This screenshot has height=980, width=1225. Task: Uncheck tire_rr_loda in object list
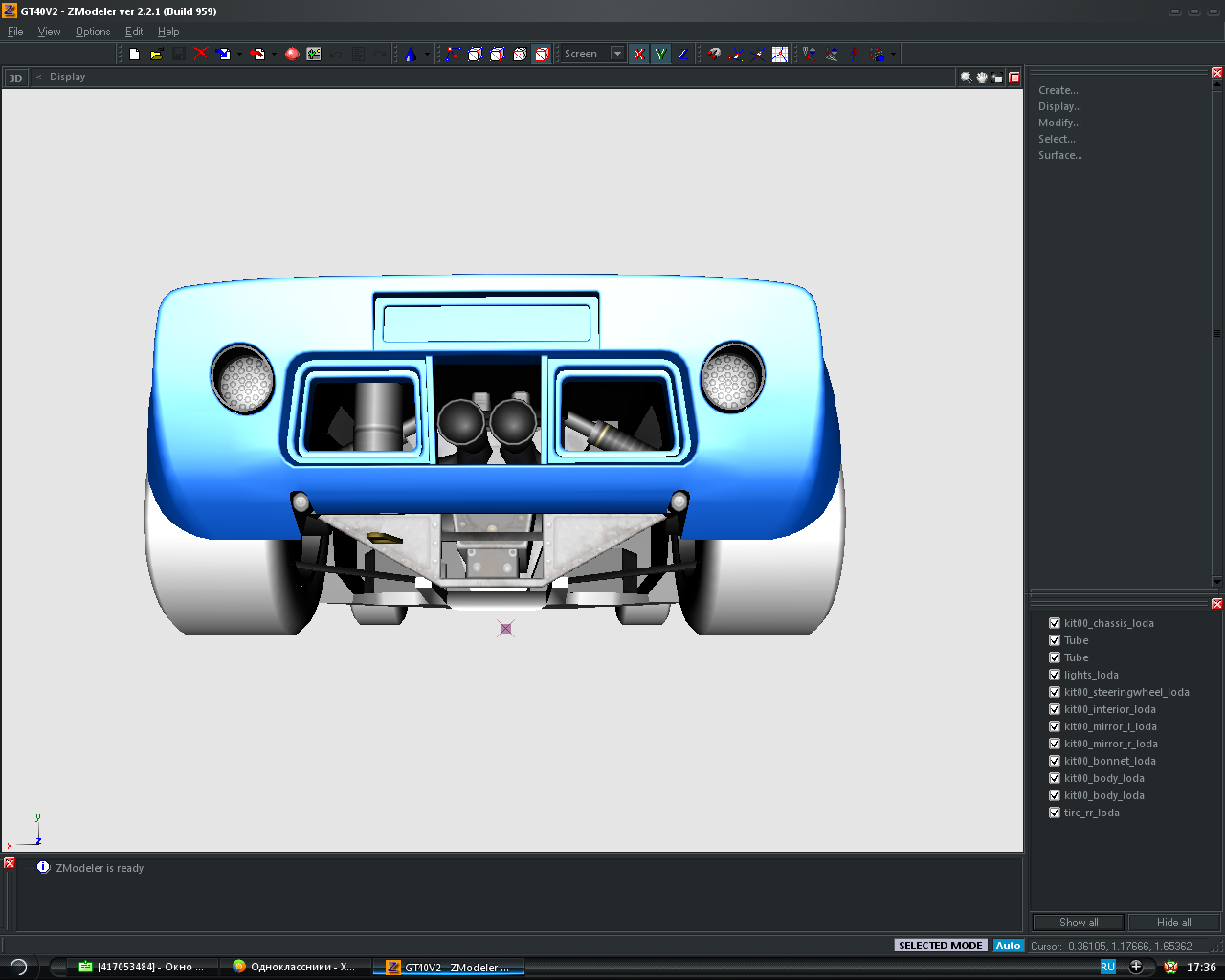click(x=1055, y=813)
